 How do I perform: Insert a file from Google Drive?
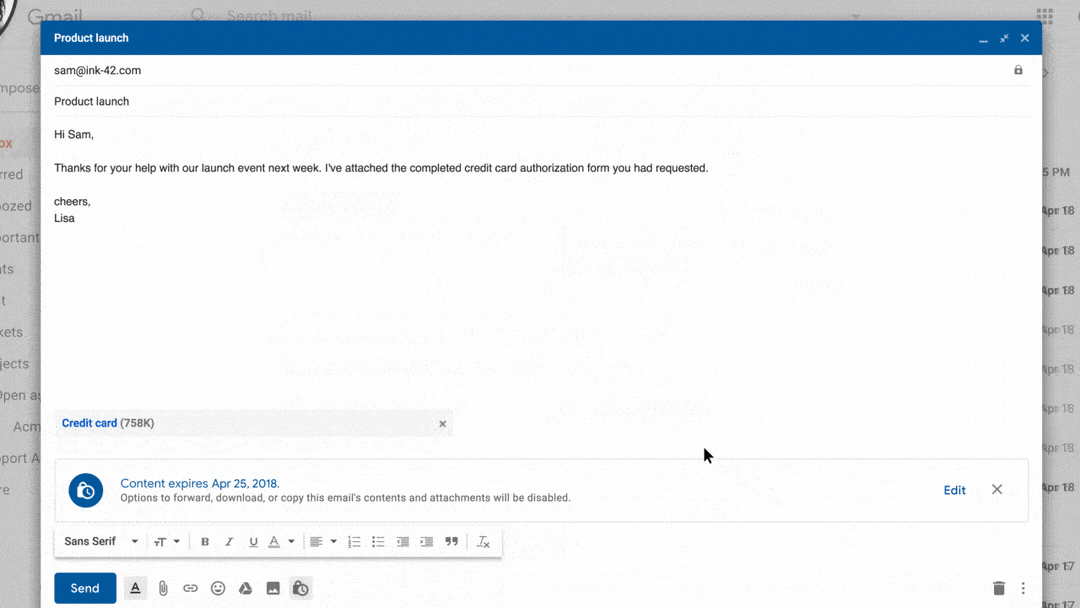[x=245, y=588]
